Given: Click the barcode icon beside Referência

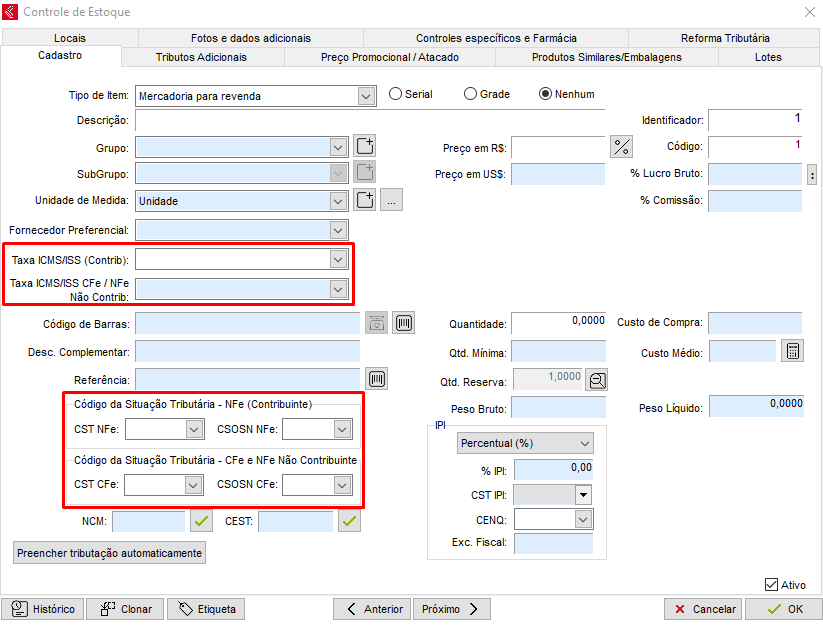Looking at the screenshot, I should point(376,378).
